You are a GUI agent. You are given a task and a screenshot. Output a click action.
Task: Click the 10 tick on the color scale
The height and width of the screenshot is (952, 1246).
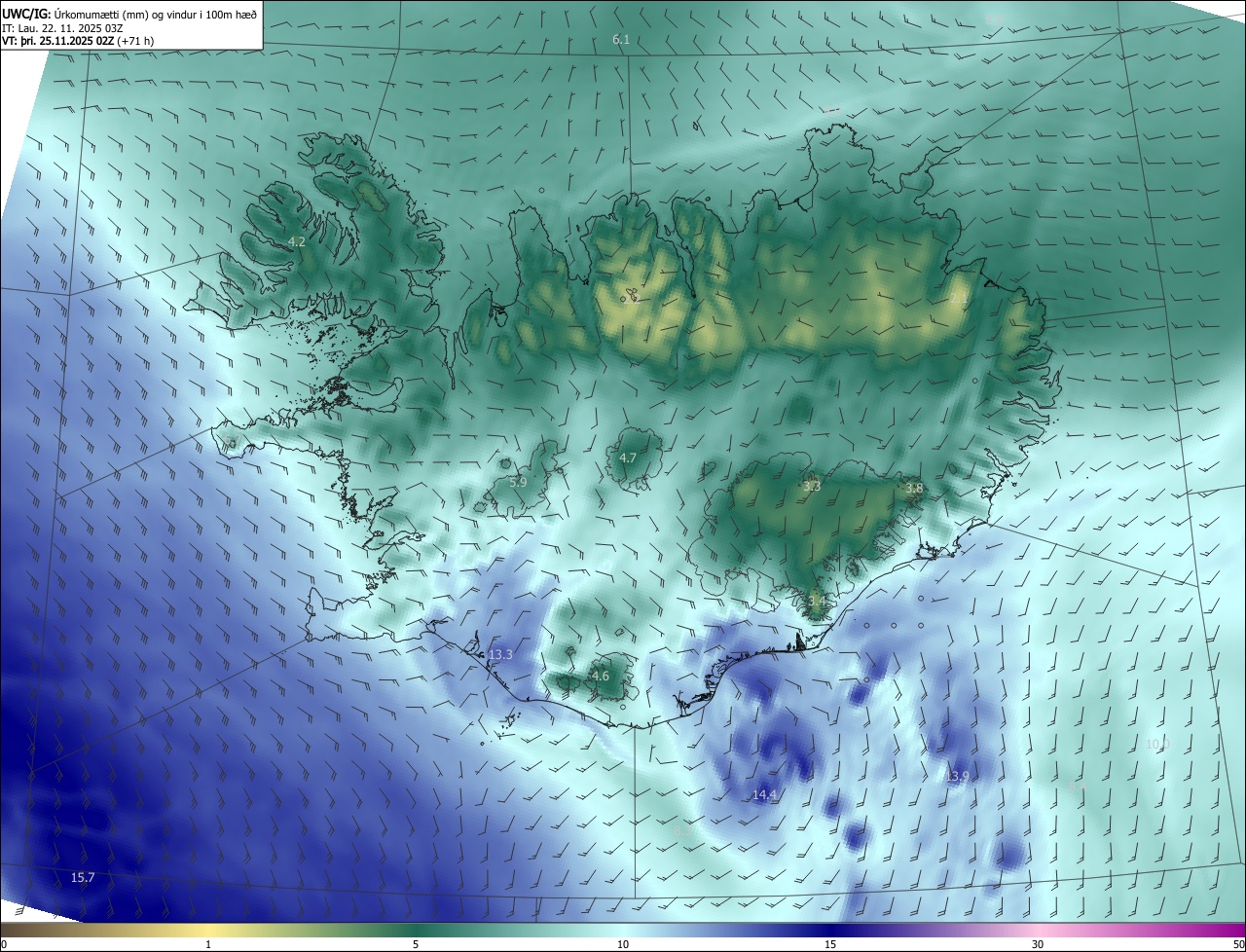[623, 944]
